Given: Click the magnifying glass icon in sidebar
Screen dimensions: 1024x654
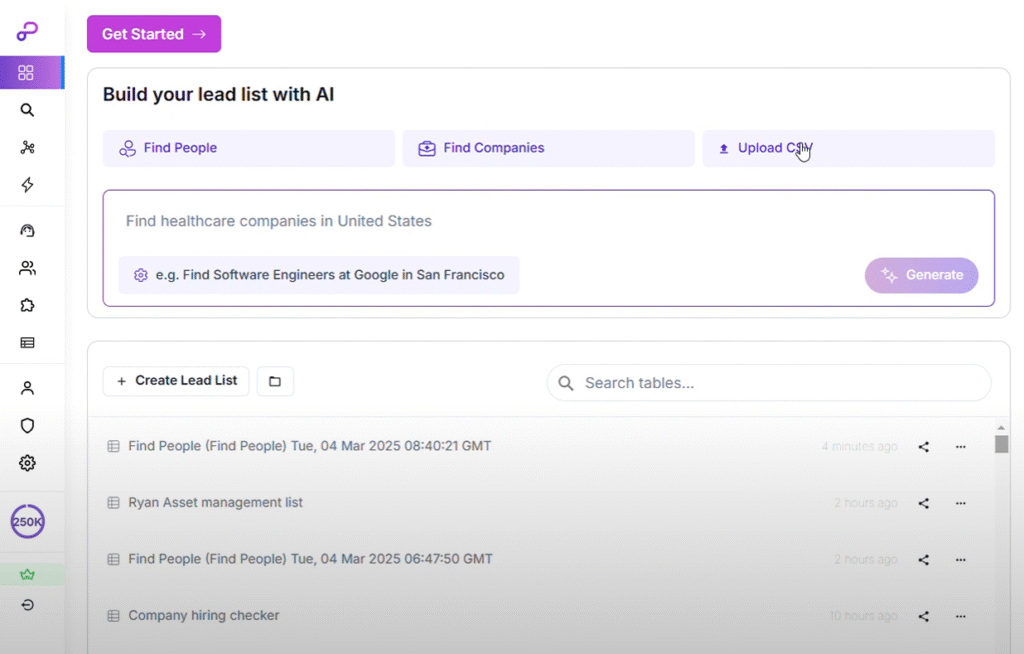Looking at the screenshot, I should point(27,110).
